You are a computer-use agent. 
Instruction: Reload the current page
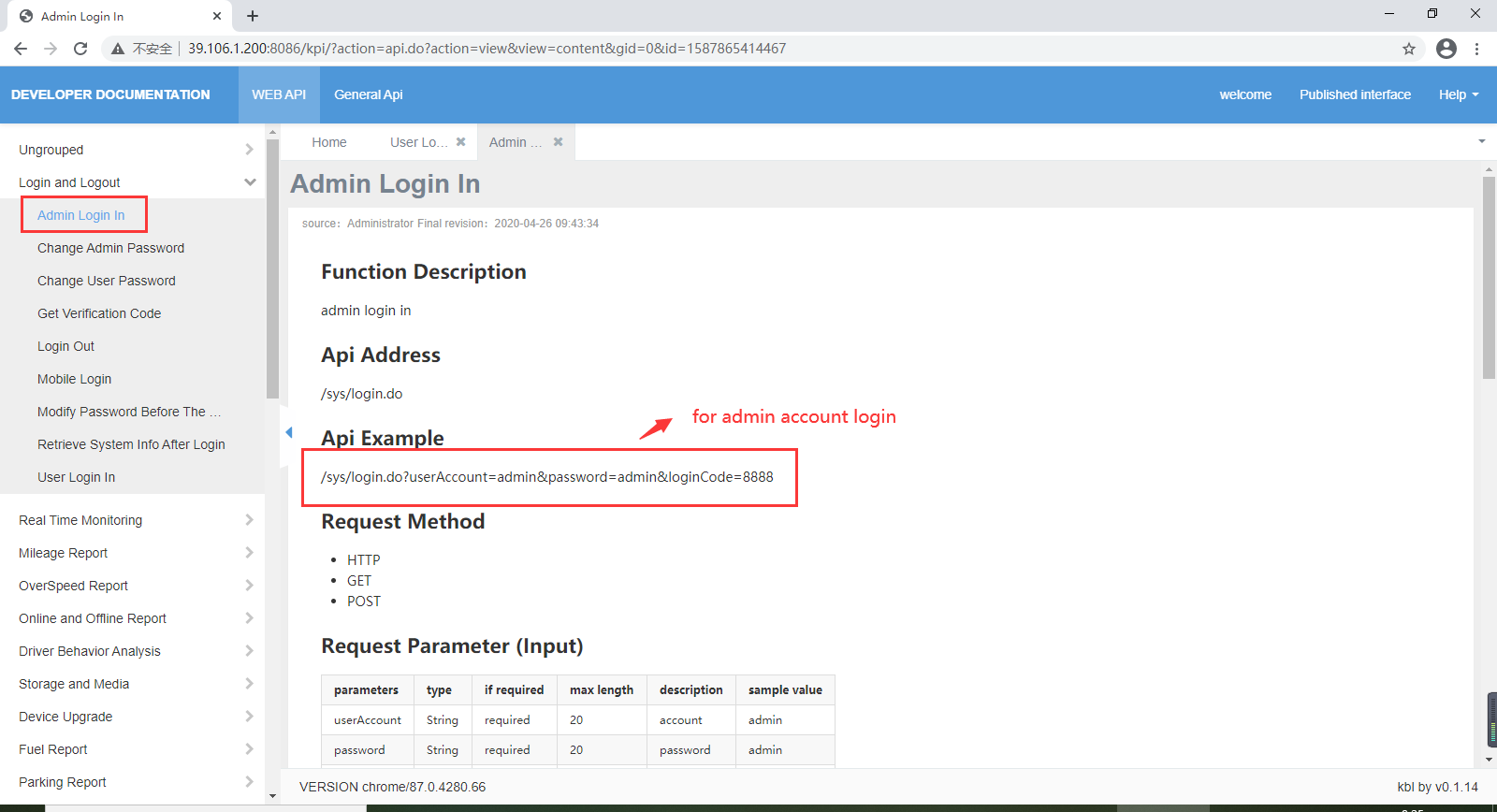(x=80, y=49)
